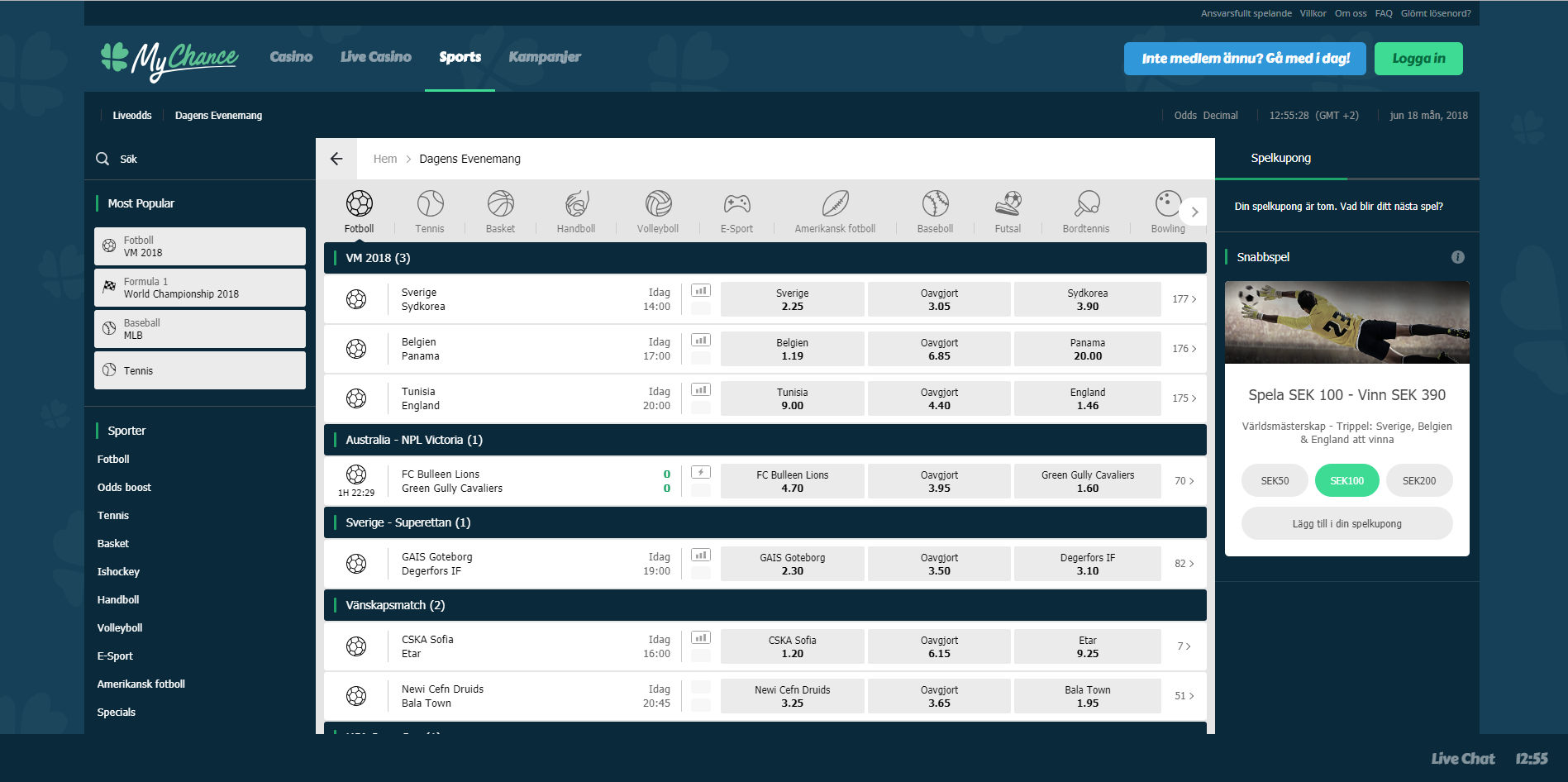The width and height of the screenshot is (1568, 782).
Task: Select the Handboll sport icon
Action: coord(576,203)
